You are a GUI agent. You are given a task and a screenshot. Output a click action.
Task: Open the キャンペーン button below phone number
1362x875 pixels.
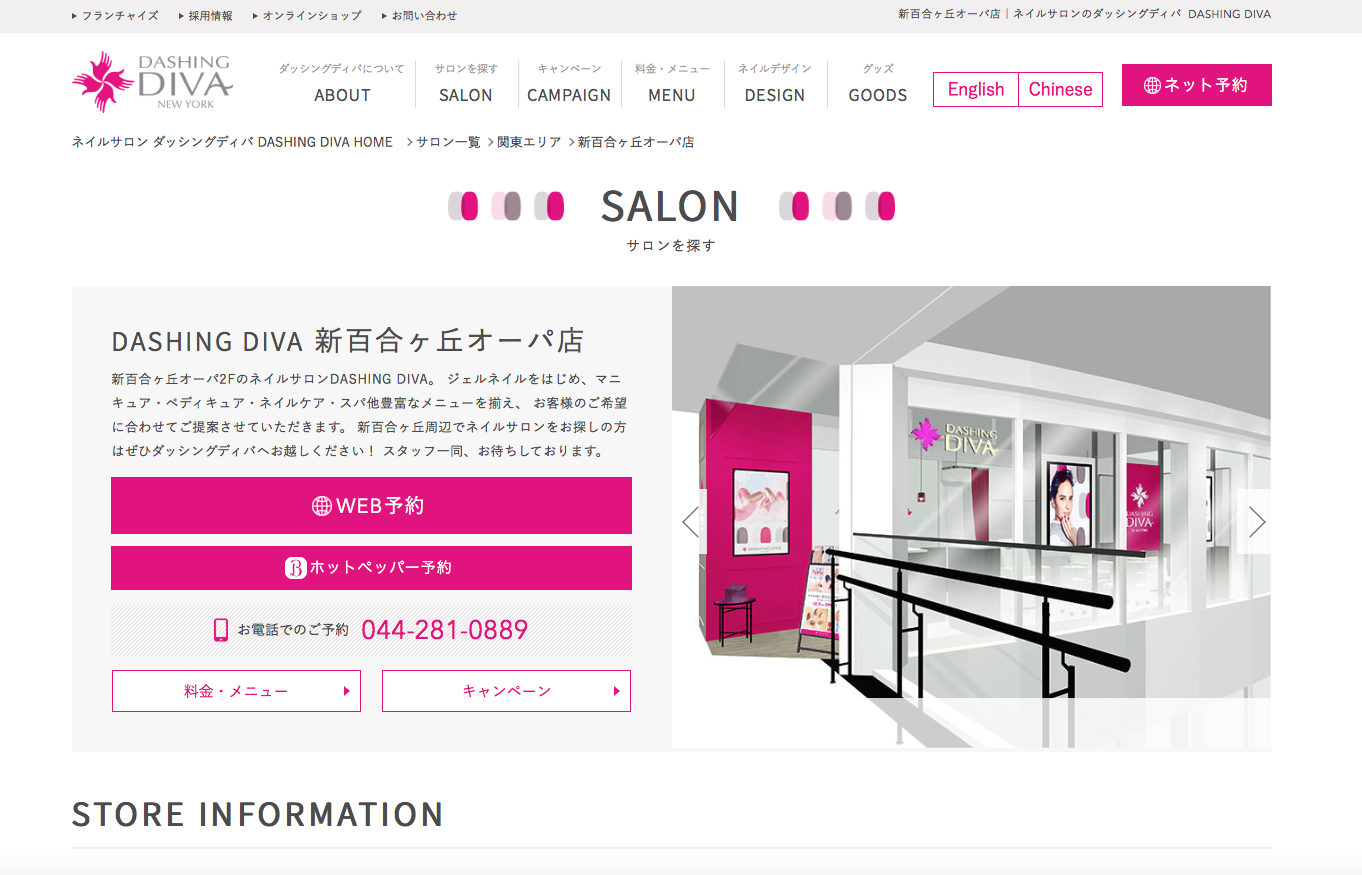(x=506, y=691)
